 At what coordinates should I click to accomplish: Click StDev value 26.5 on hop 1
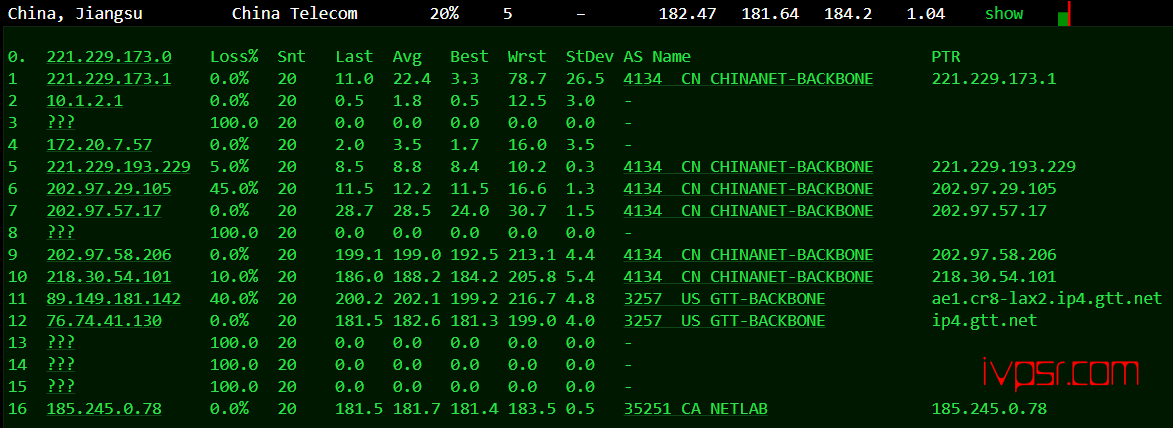(x=585, y=79)
